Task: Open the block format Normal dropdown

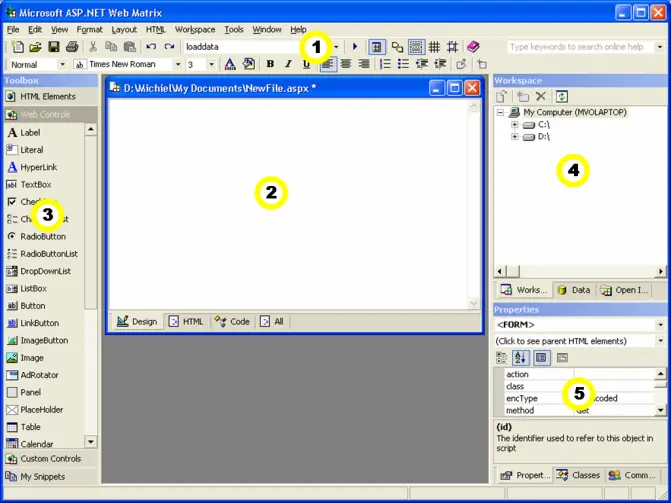Action: click(x=62, y=64)
